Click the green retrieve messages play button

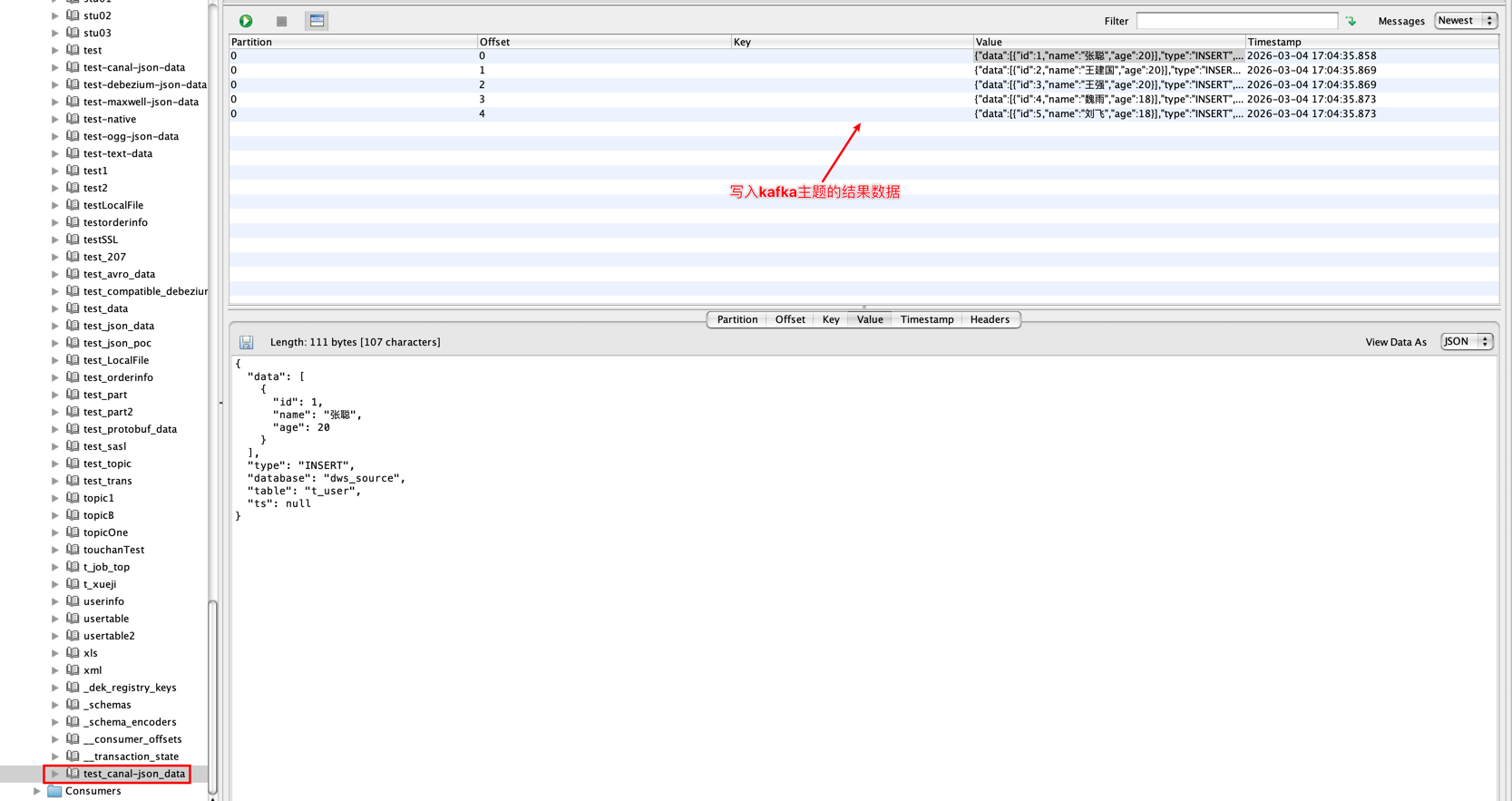tap(246, 21)
